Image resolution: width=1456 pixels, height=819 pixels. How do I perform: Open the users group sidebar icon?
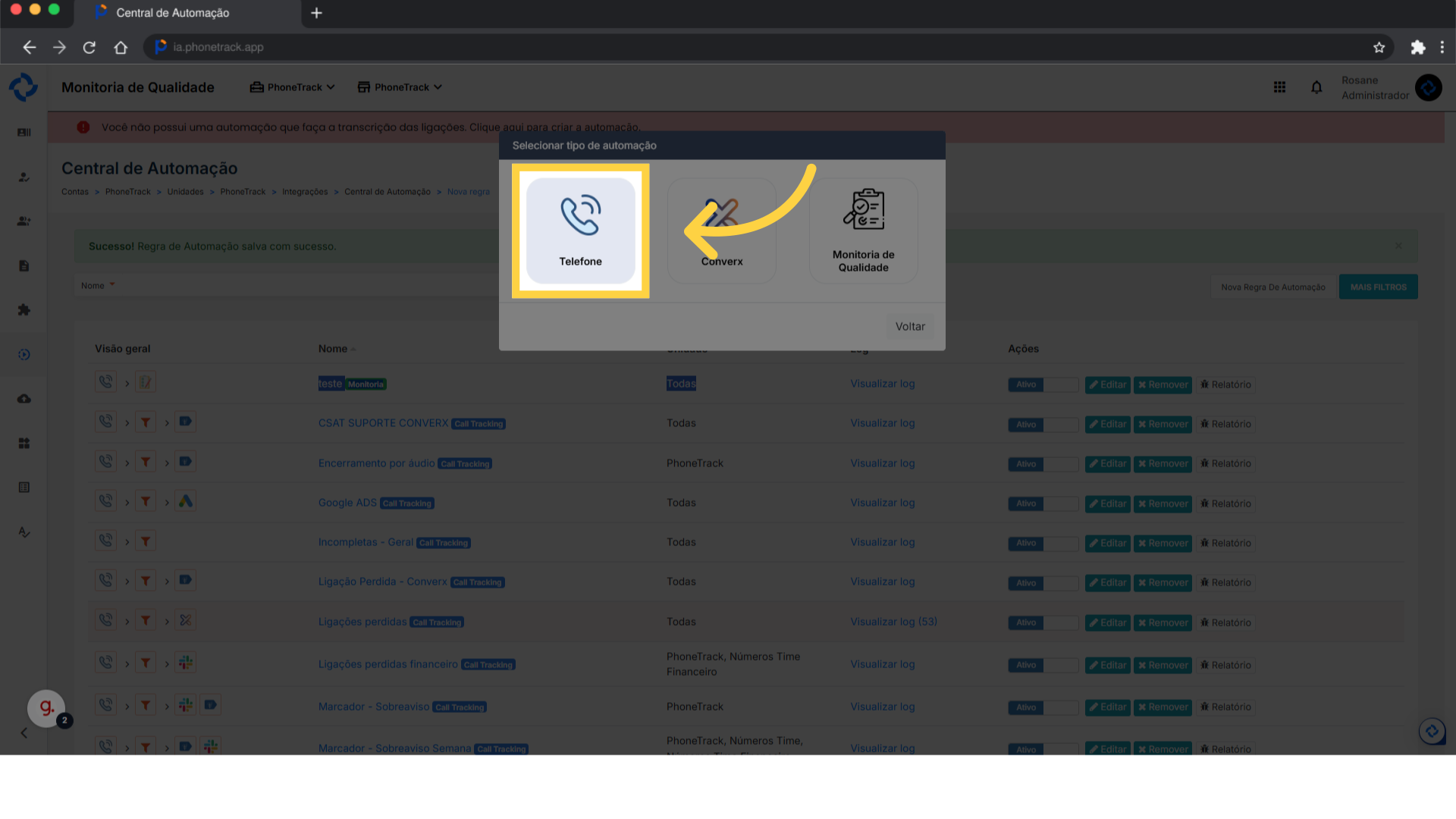[x=24, y=221]
